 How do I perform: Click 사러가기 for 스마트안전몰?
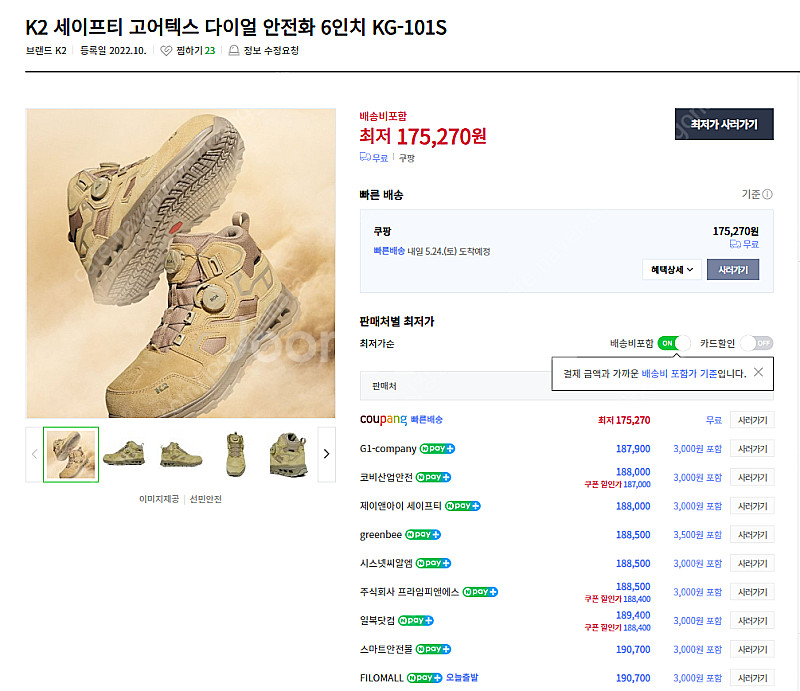[752, 649]
